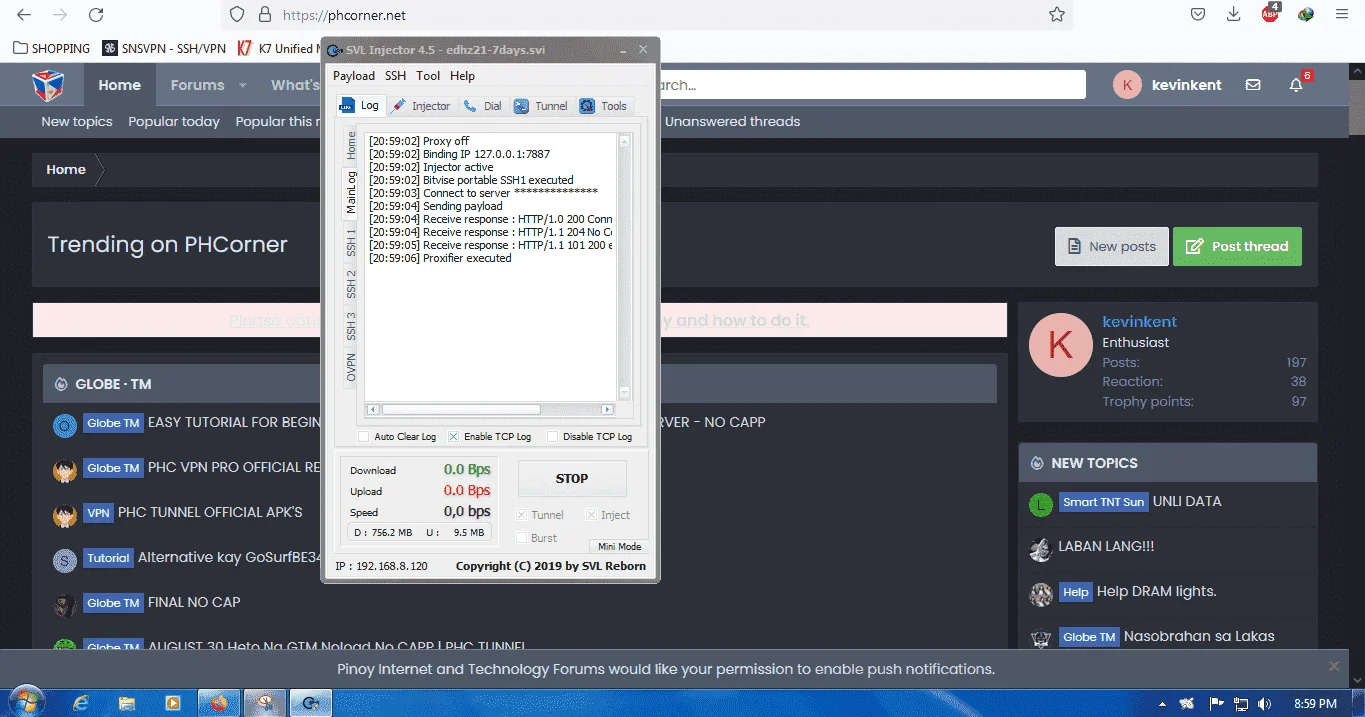Toggle the Burst checkbox
The width and height of the screenshot is (1365, 717).
[x=521, y=538]
